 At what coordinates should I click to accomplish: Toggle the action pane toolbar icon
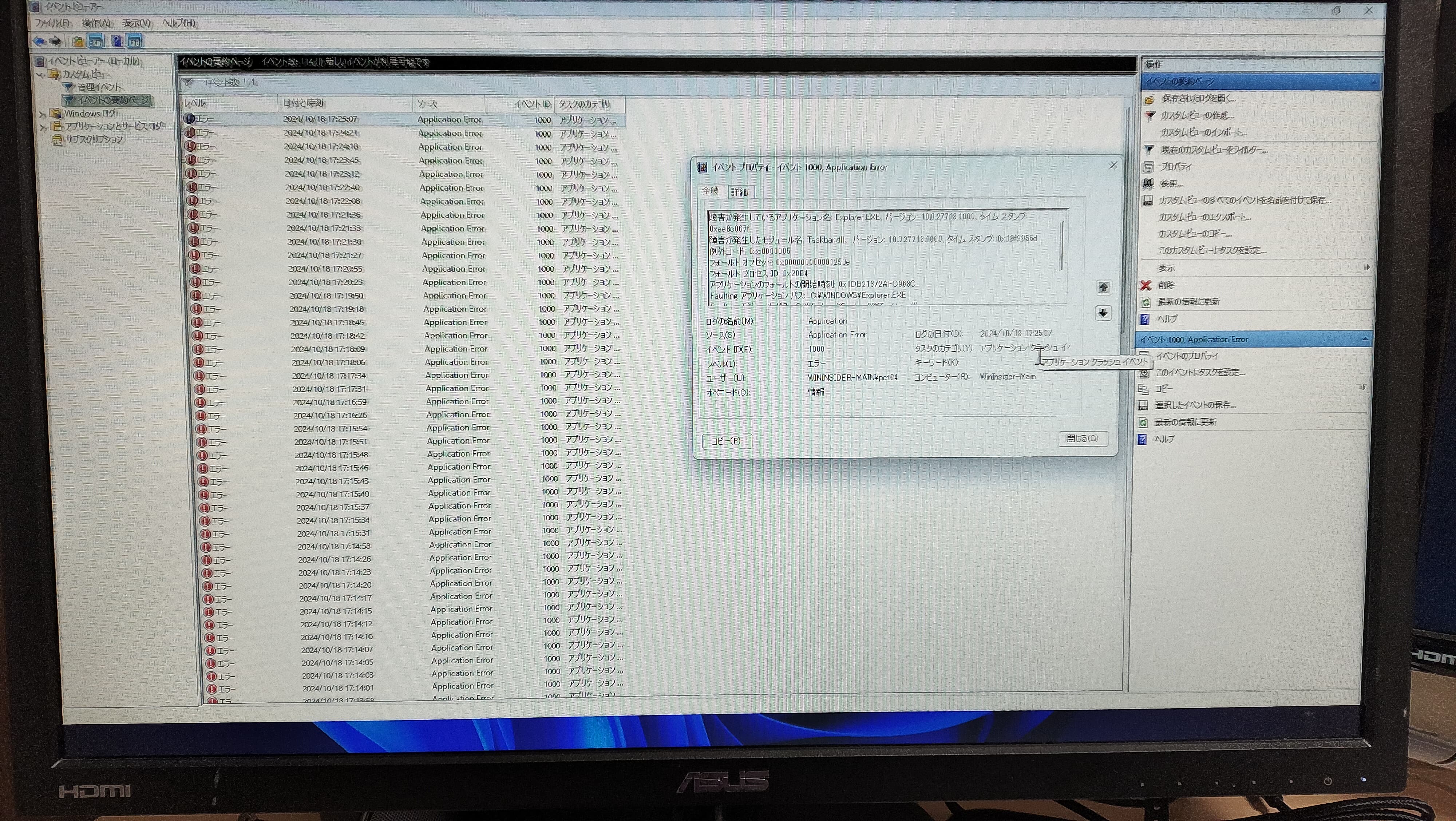click(134, 41)
